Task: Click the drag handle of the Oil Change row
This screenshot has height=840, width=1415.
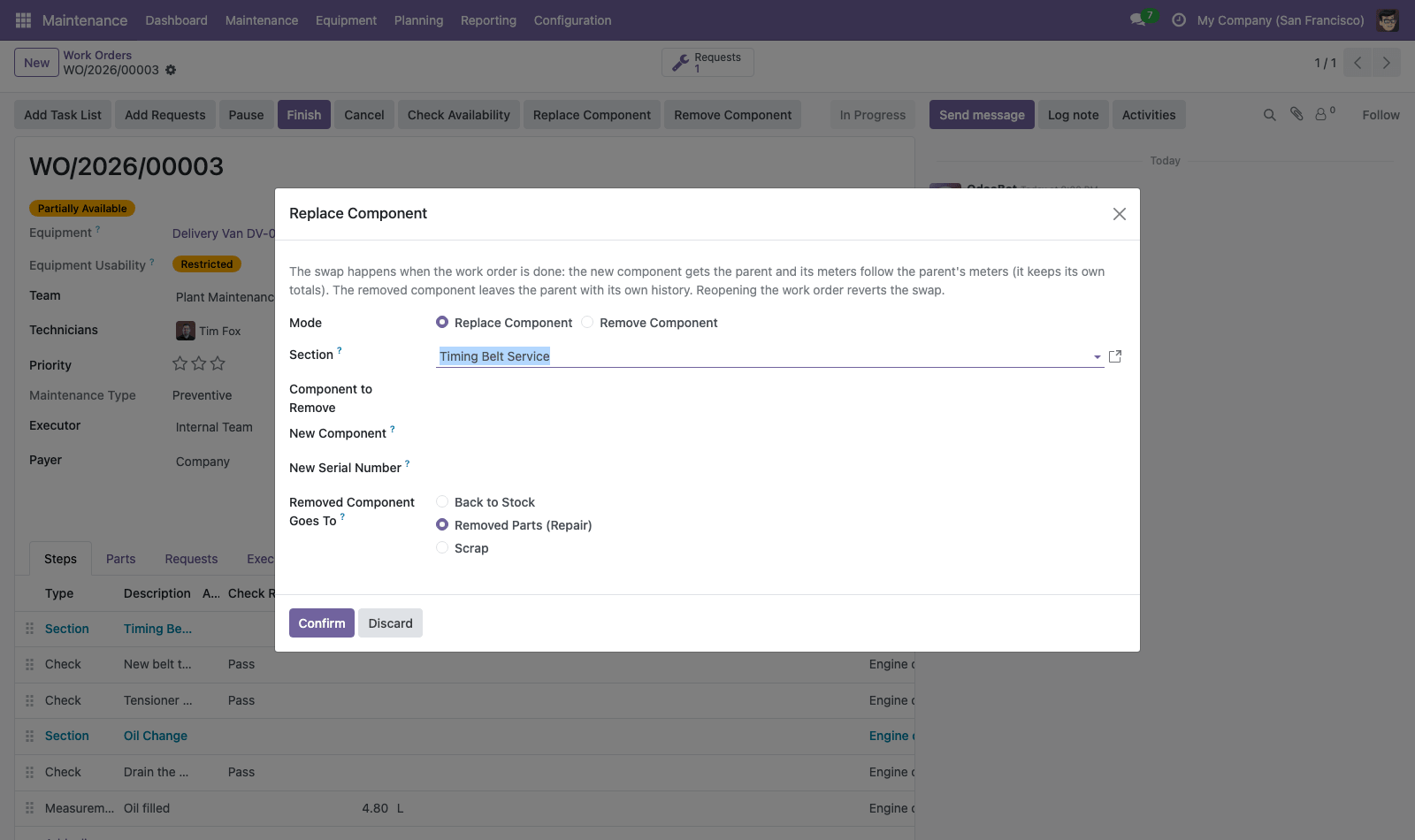Action: coord(29,736)
